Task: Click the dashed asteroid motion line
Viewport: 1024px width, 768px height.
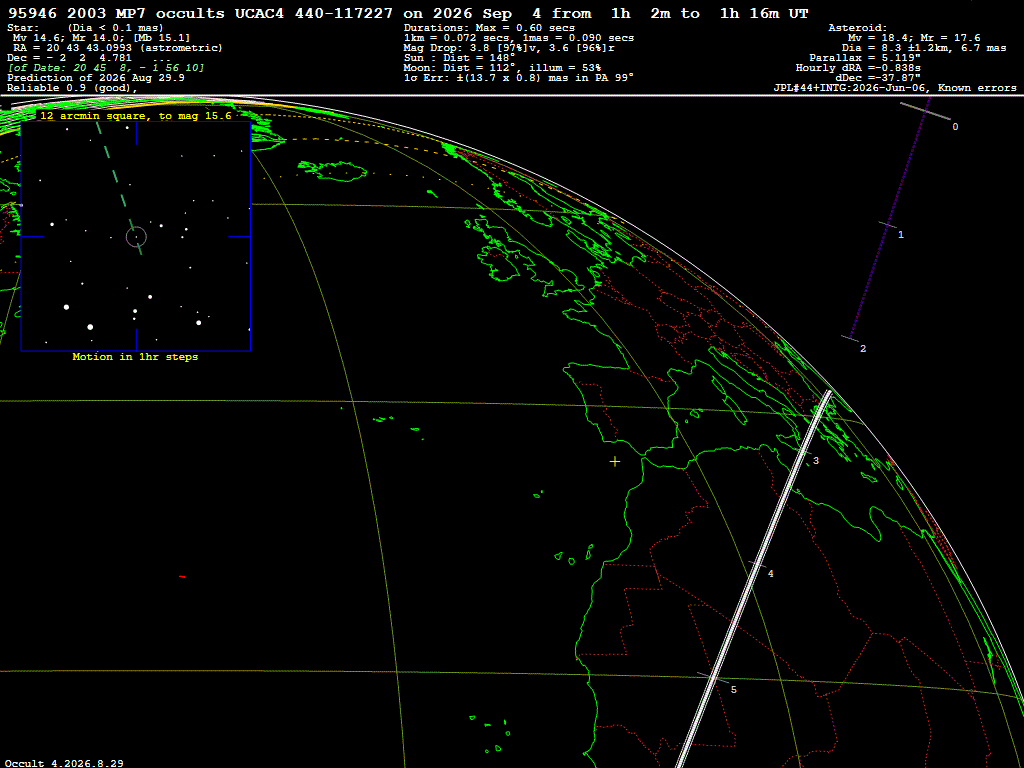Action: click(x=119, y=188)
